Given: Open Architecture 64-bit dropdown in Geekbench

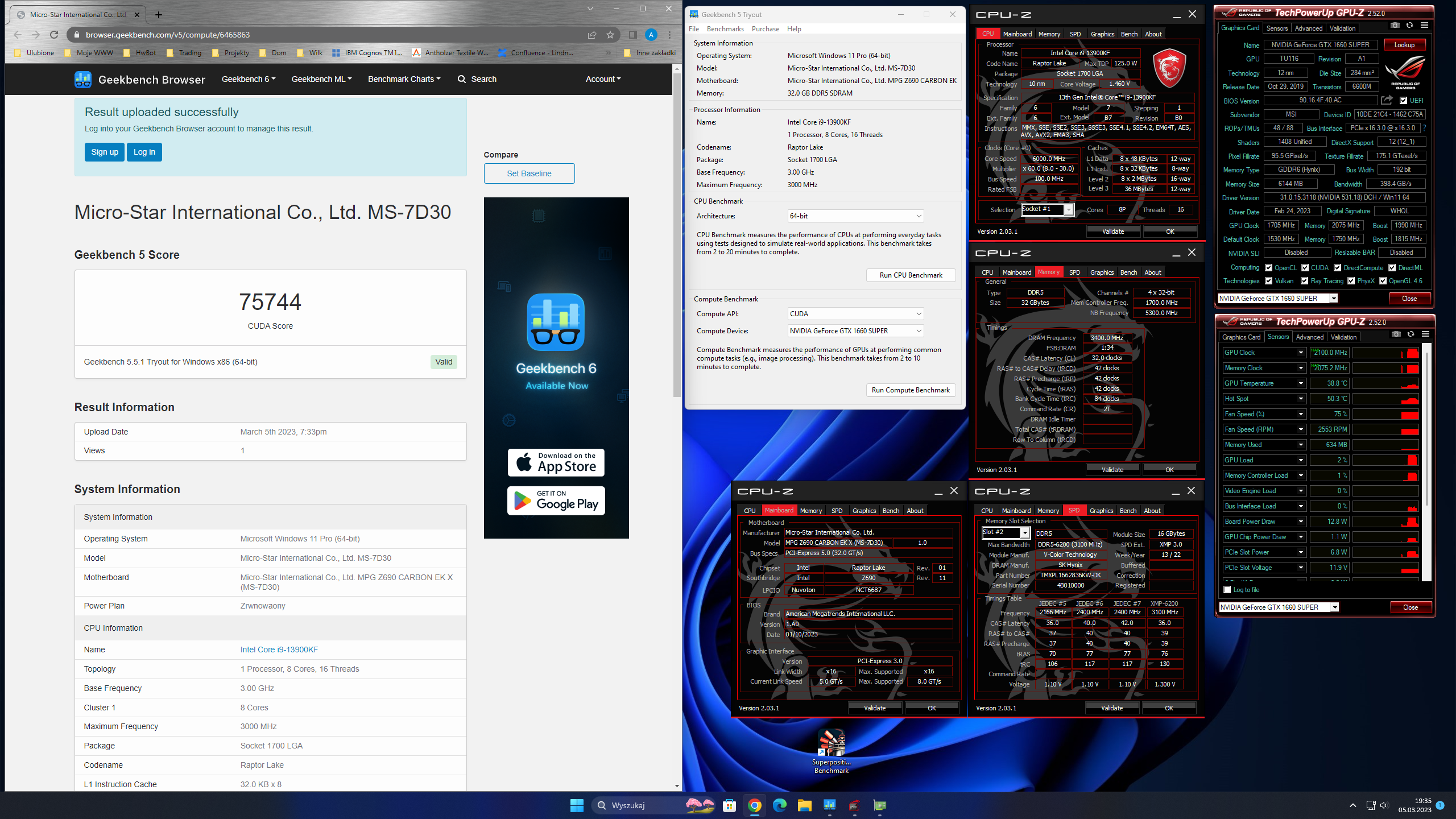Looking at the screenshot, I should click(855, 216).
